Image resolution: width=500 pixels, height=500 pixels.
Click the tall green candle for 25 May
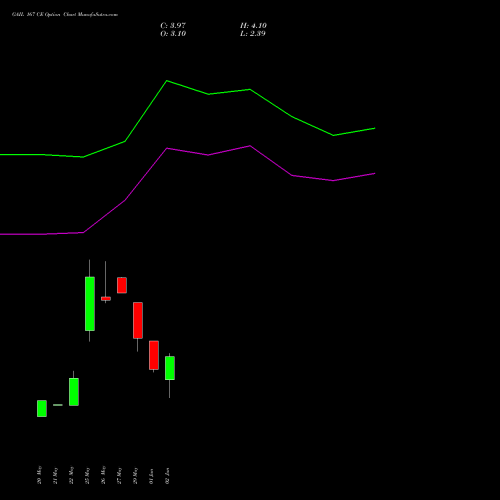pyautogui.click(x=90, y=304)
